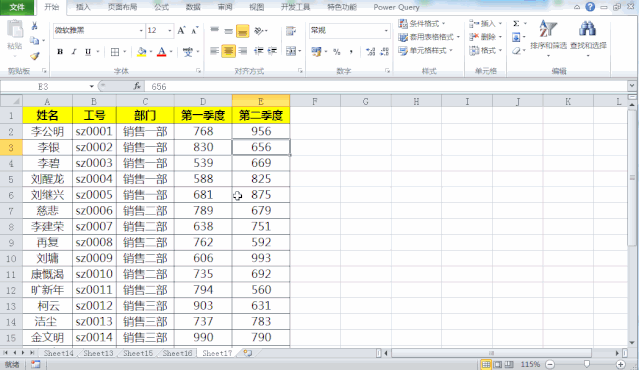Open the font size dropdown
639x370 pixels.
point(170,31)
